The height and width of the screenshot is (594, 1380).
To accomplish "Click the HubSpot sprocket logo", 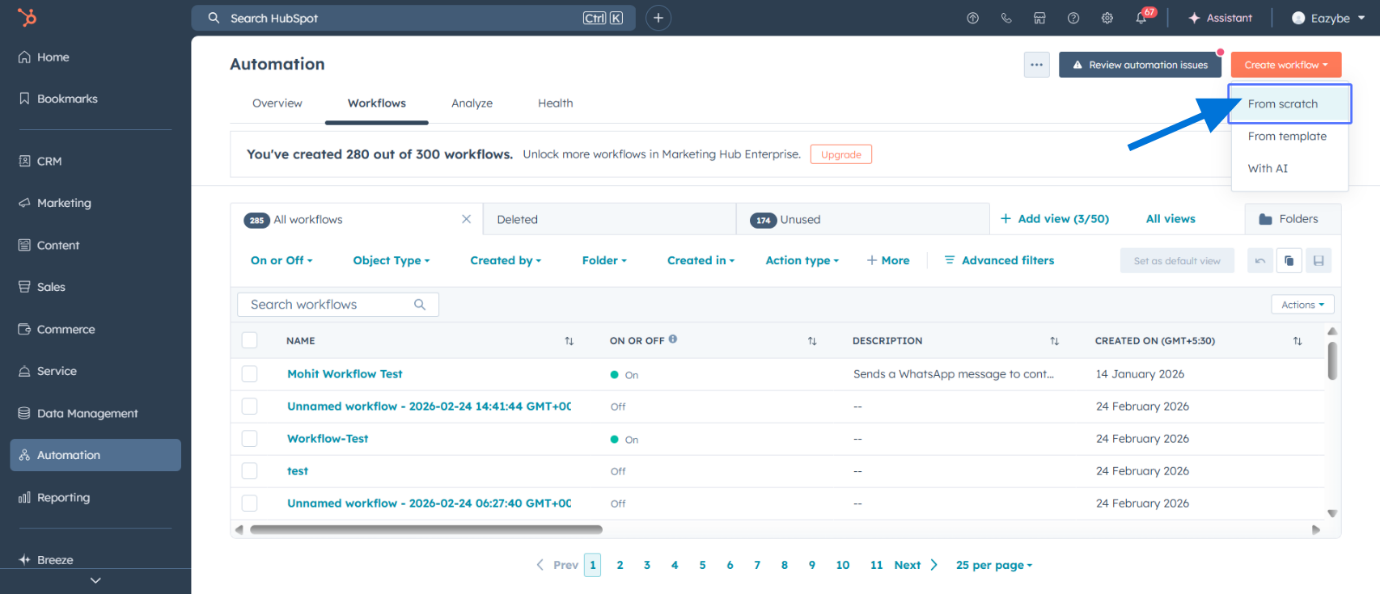I will [26, 17].
